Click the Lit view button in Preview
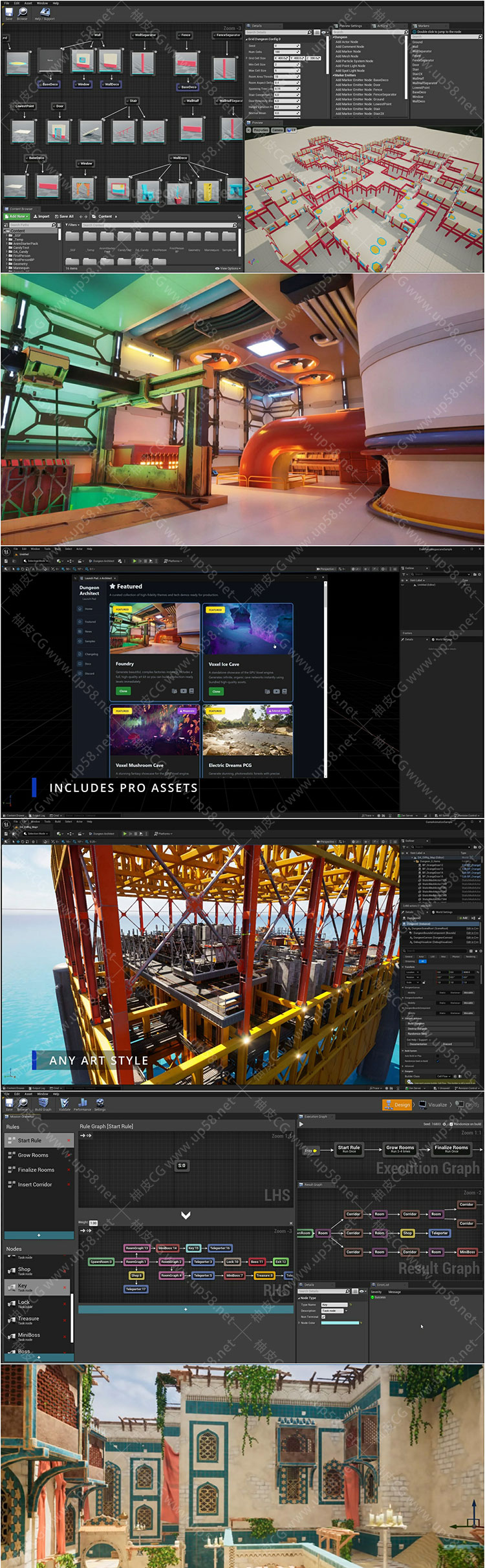The image size is (485, 1568). click(x=292, y=130)
